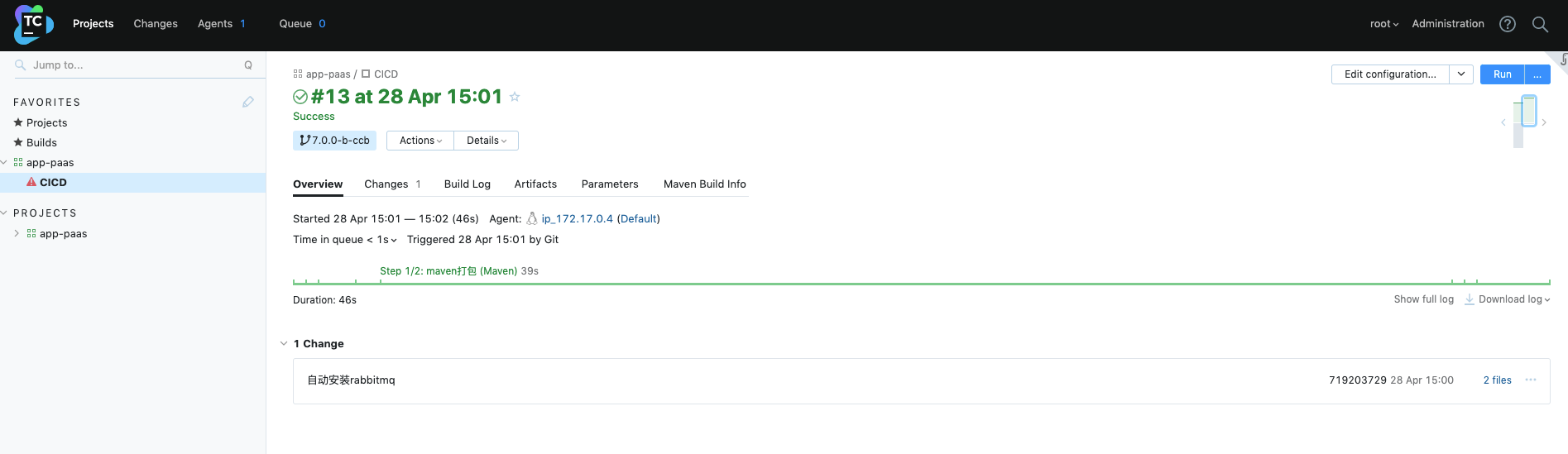Open the search magnifier in top bar
Image resolution: width=1568 pixels, height=454 pixels.
pyautogui.click(x=1540, y=24)
